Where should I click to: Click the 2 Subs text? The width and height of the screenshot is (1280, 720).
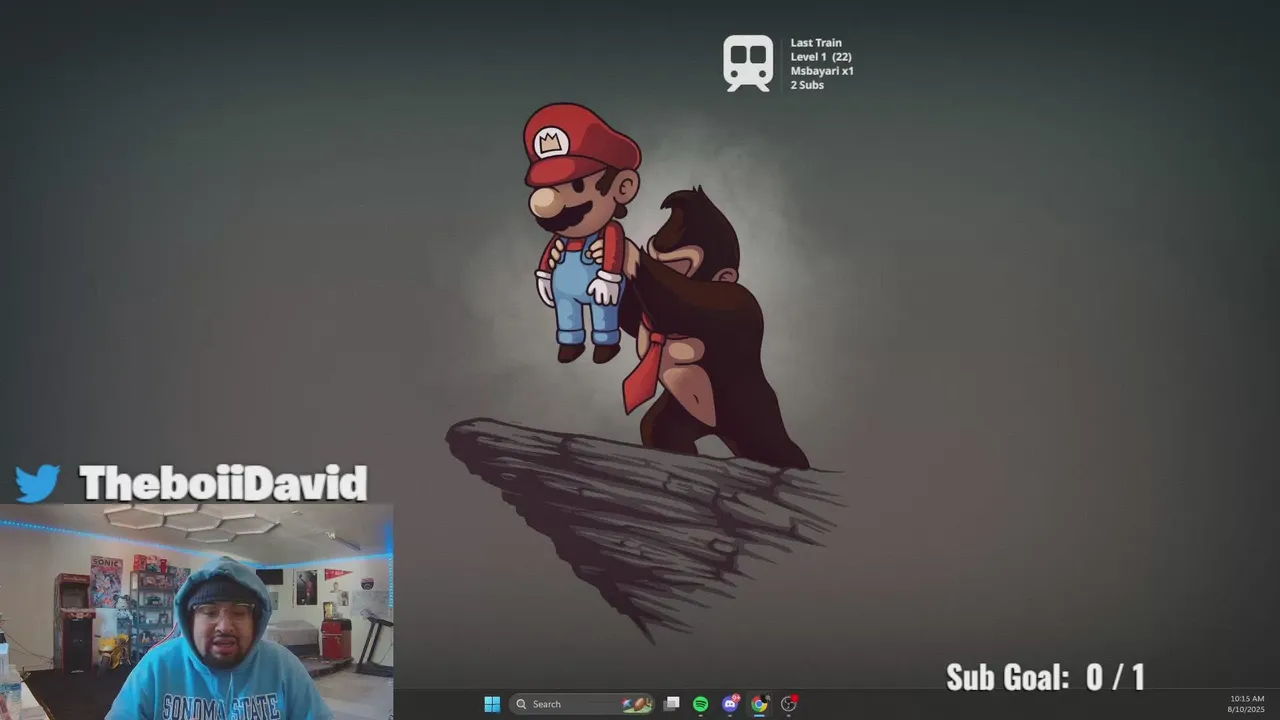point(807,85)
